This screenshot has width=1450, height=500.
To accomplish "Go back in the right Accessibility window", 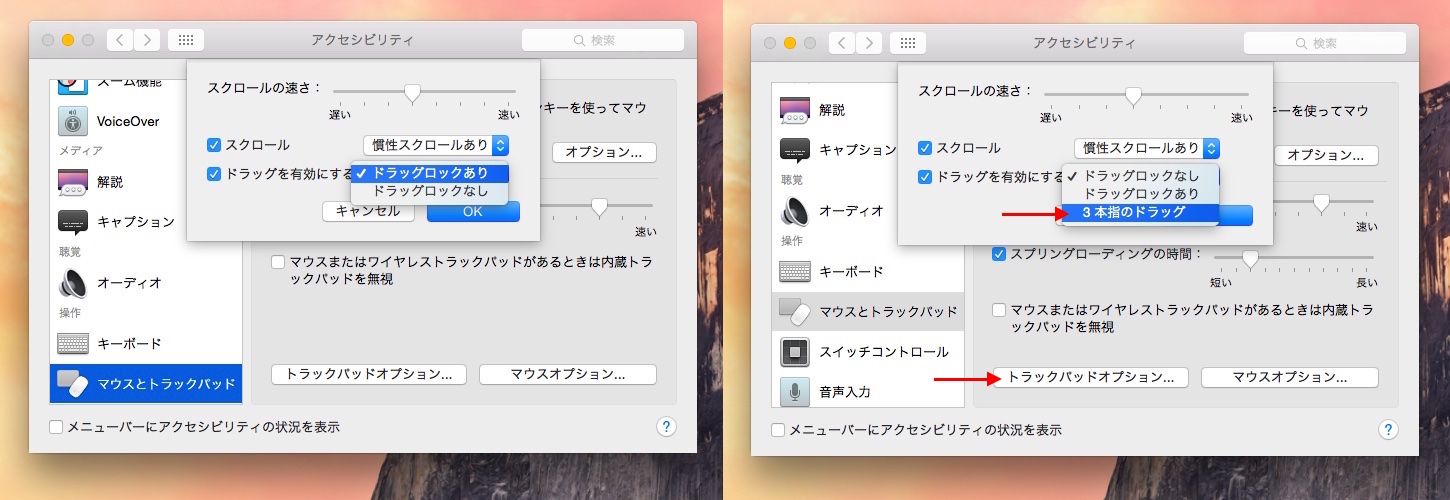I will pyautogui.click(x=843, y=43).
